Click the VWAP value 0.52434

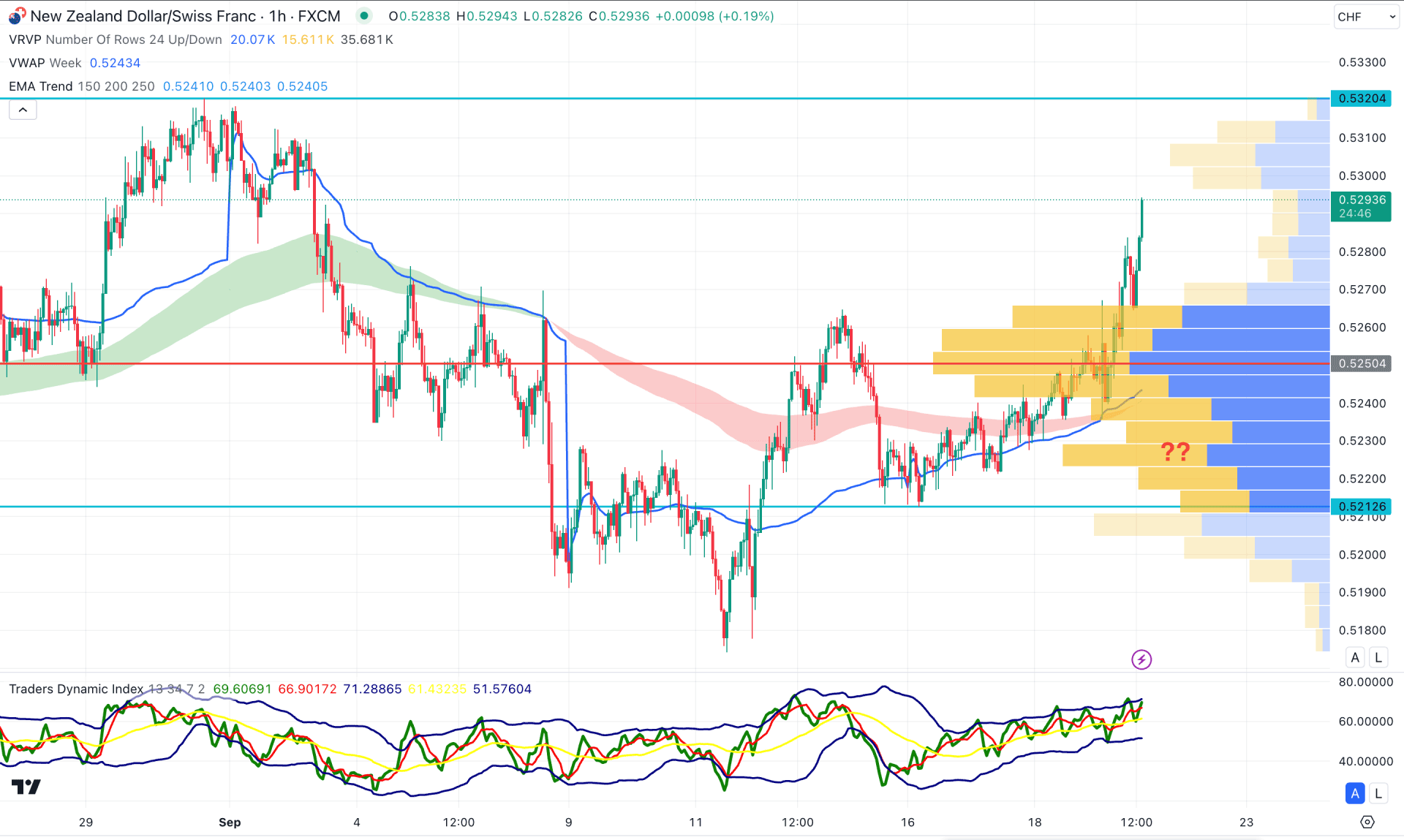[x=115, y=63]
